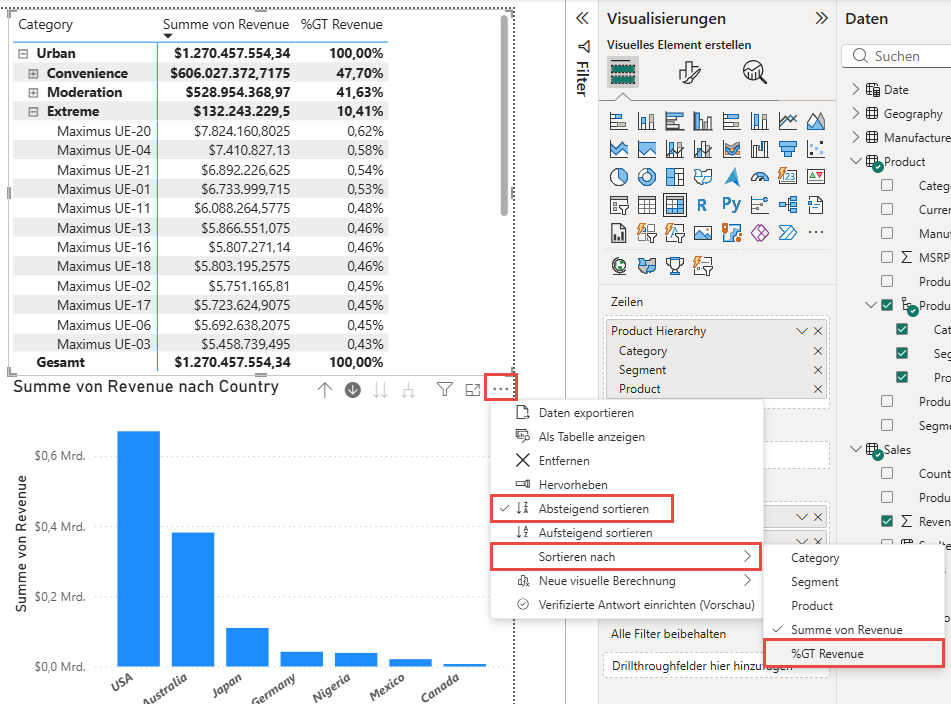Click the Suchen search field
The width and height of the screenshot is (951, 704).
pyautogui.click(x=897, y=56)
